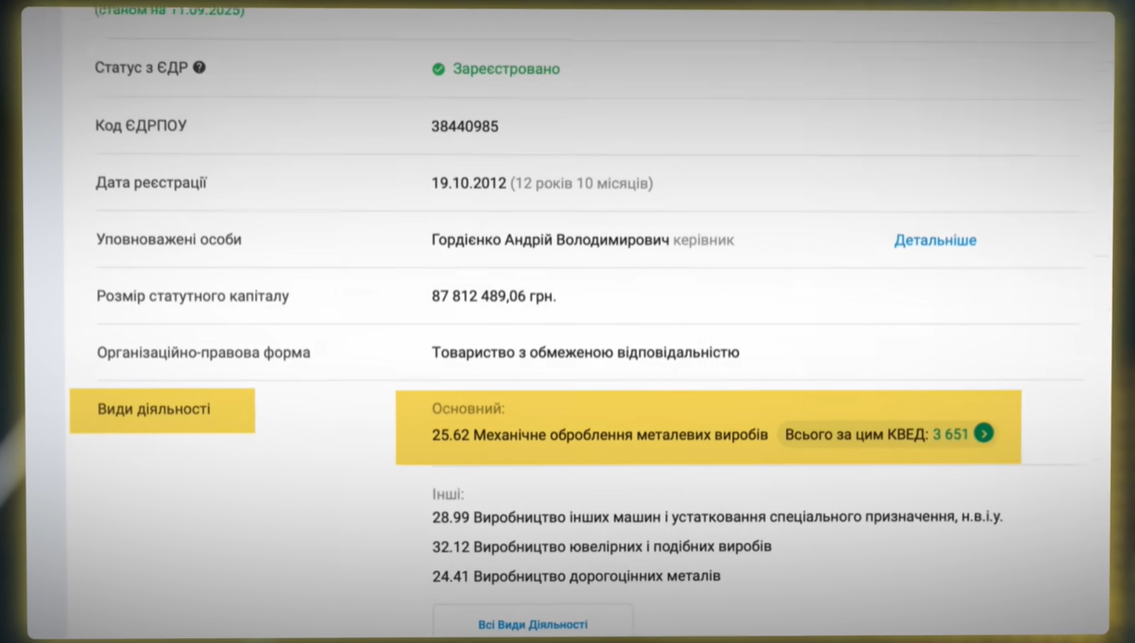Viewport: 1135px width, 643px height.
Task: Click the Уповноважені особи row label
Action: pos(169,240)
